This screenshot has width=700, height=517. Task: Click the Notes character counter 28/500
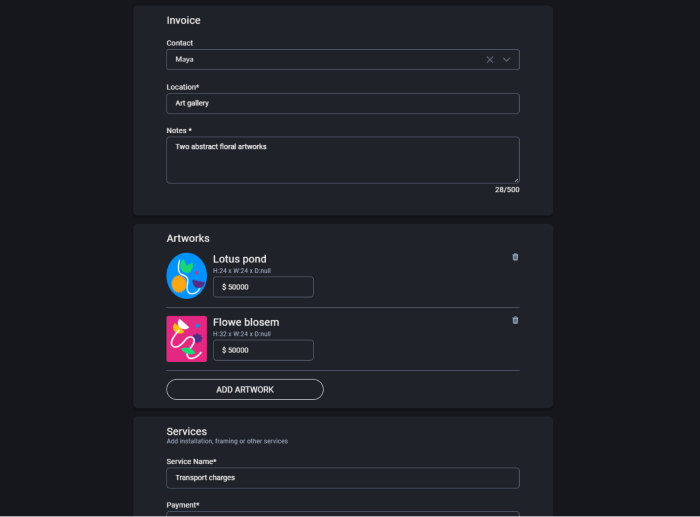[x=507, y=190]
